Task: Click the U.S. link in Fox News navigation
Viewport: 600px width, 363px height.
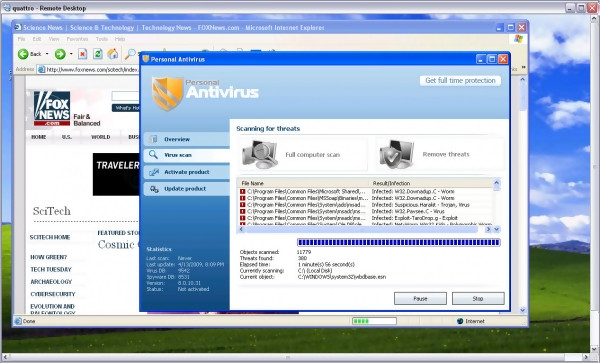Action: [67, 137]
